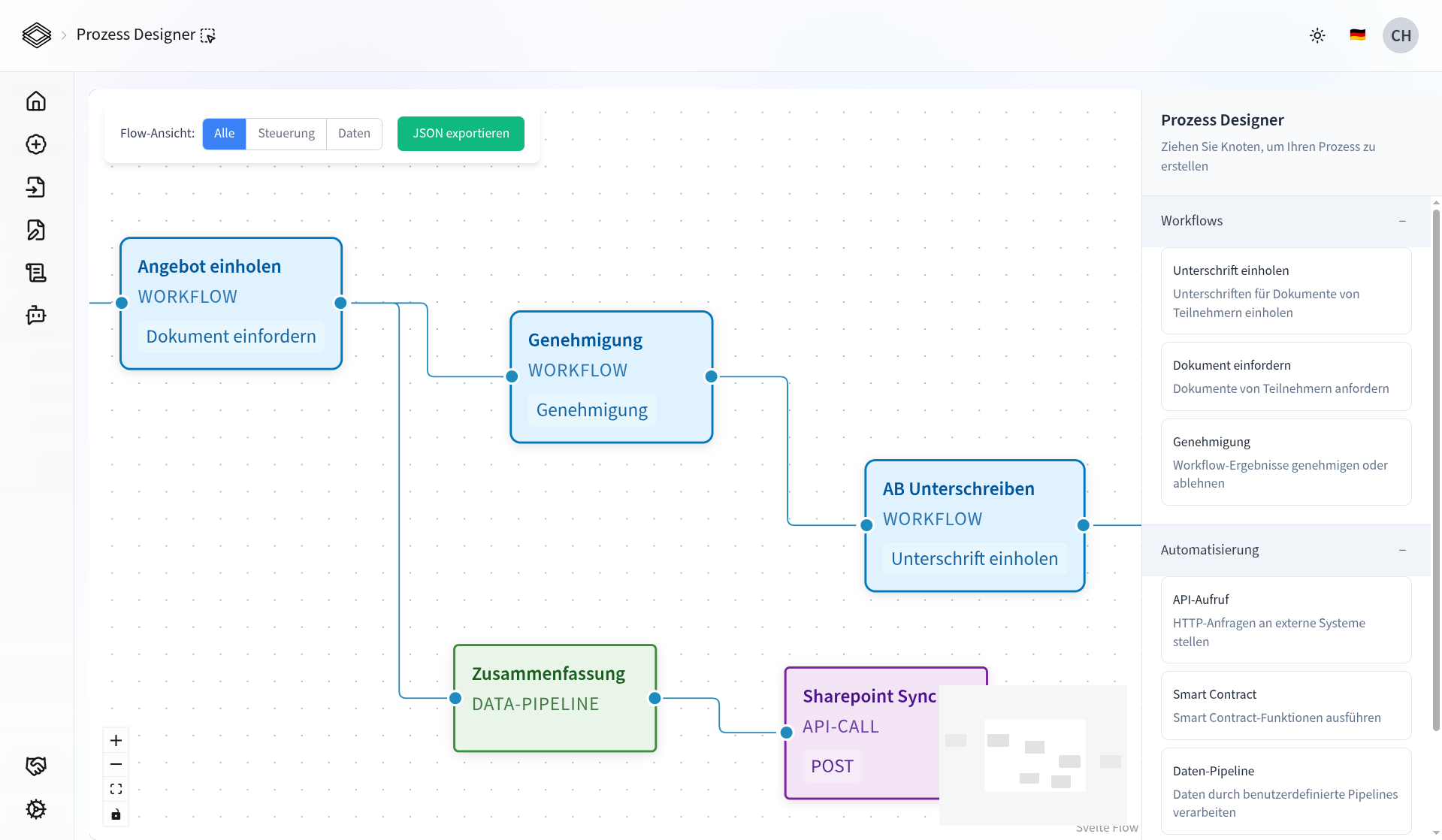Screen dimensions: 1442x840
Task: Select the create-new icon in the sidebar
Action: pyautogui.click(x=36, y=144)
